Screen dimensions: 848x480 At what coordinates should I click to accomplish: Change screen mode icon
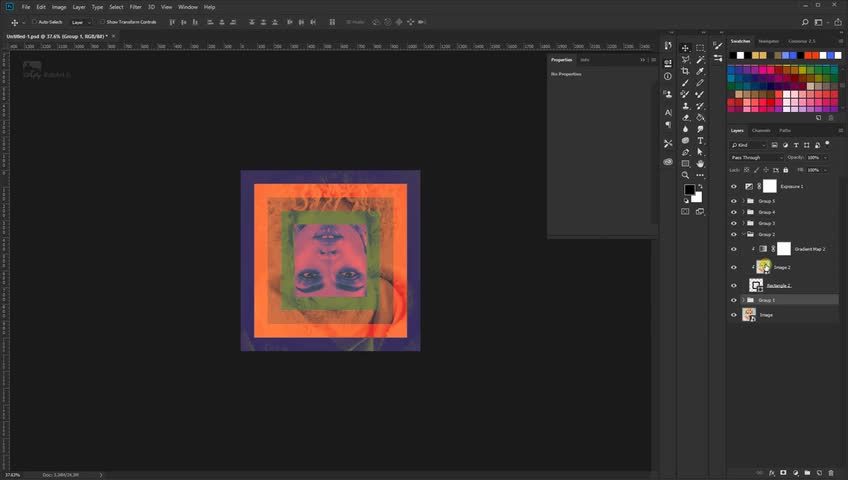[x=700, y=211]
